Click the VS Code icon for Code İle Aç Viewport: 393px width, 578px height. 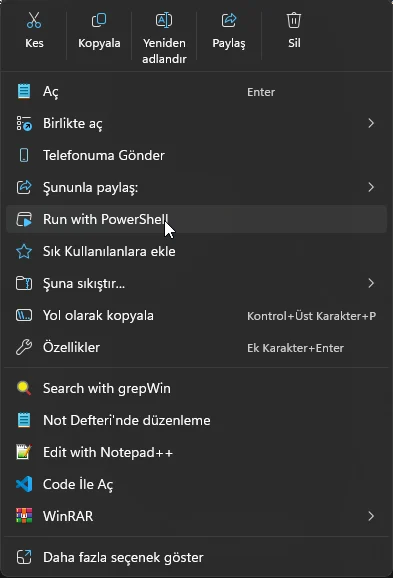[x=24, y=484]
